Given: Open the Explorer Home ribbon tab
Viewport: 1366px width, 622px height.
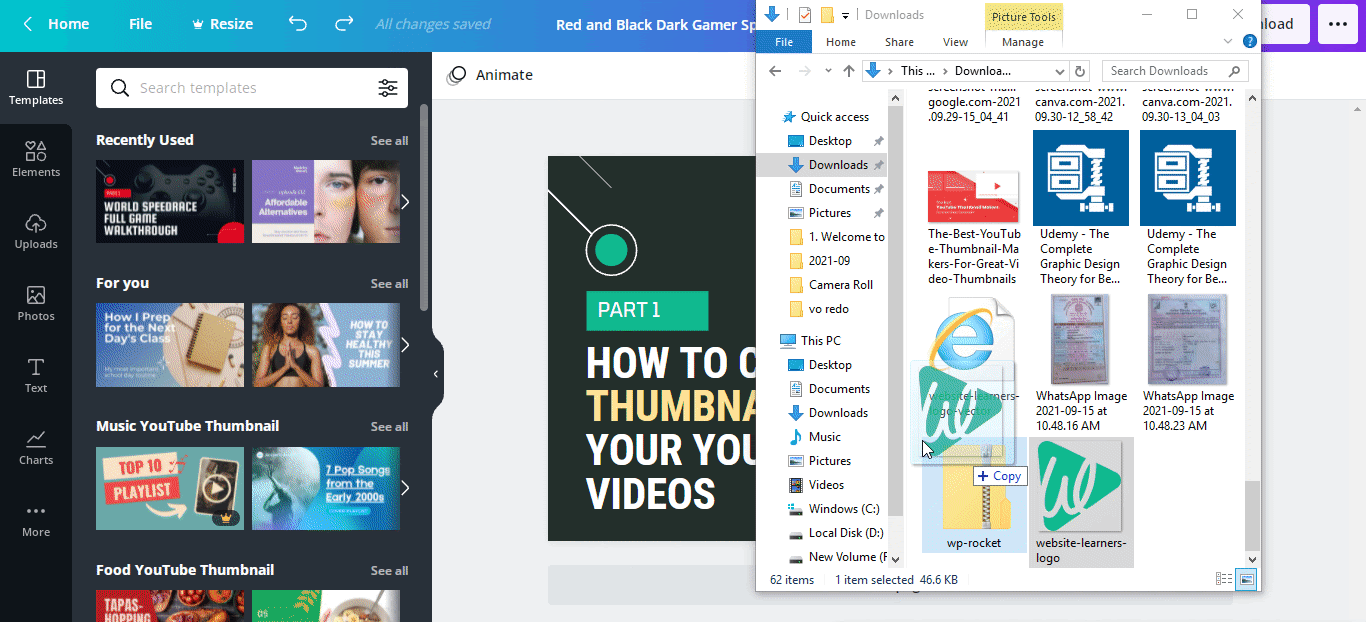Looking at the screenshot, I should pos(841,42).
